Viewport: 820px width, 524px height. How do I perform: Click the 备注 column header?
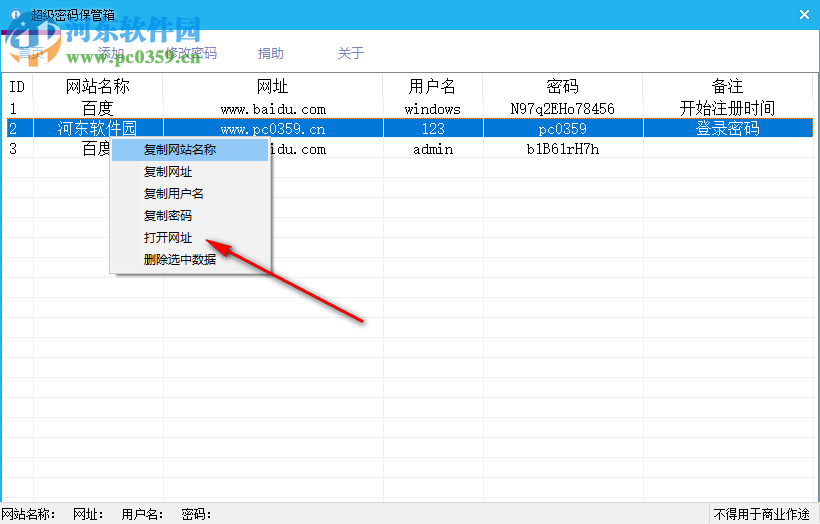(x=727, y=86)
